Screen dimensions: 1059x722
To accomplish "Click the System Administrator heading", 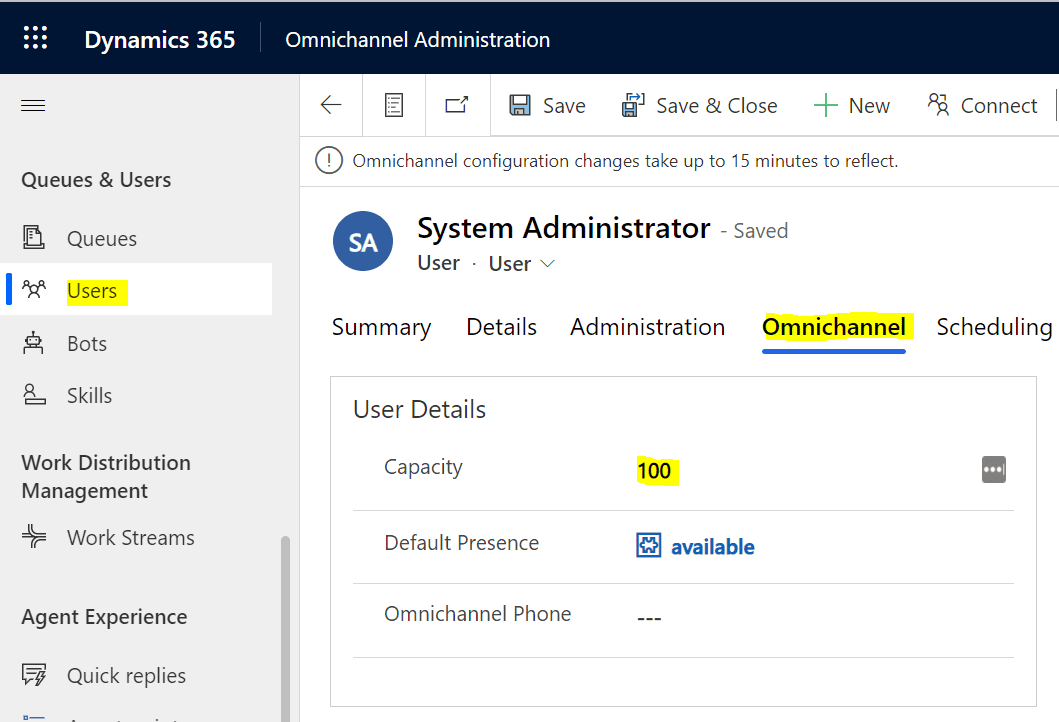I will 564,228.
